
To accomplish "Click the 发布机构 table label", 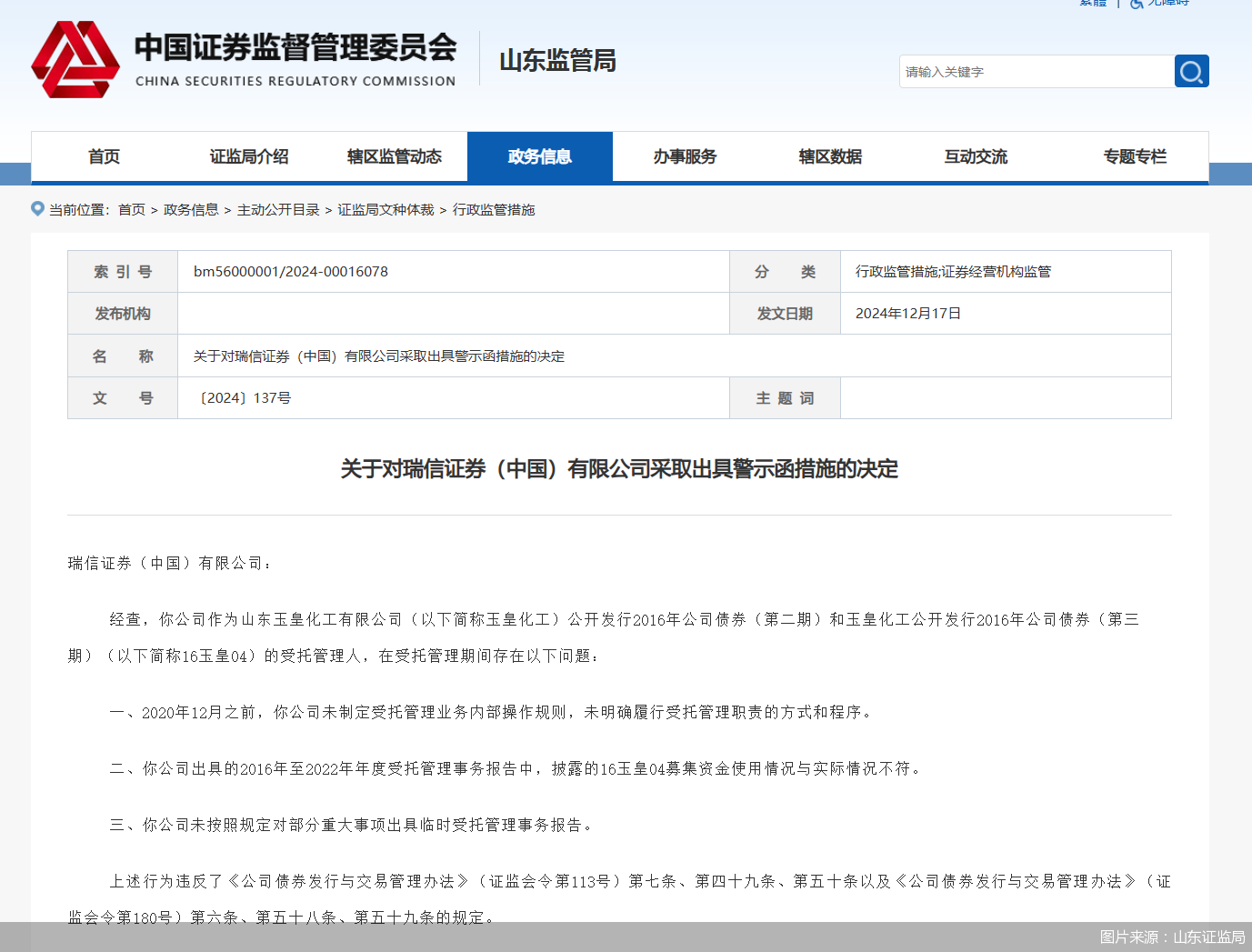I will [123, 314].
